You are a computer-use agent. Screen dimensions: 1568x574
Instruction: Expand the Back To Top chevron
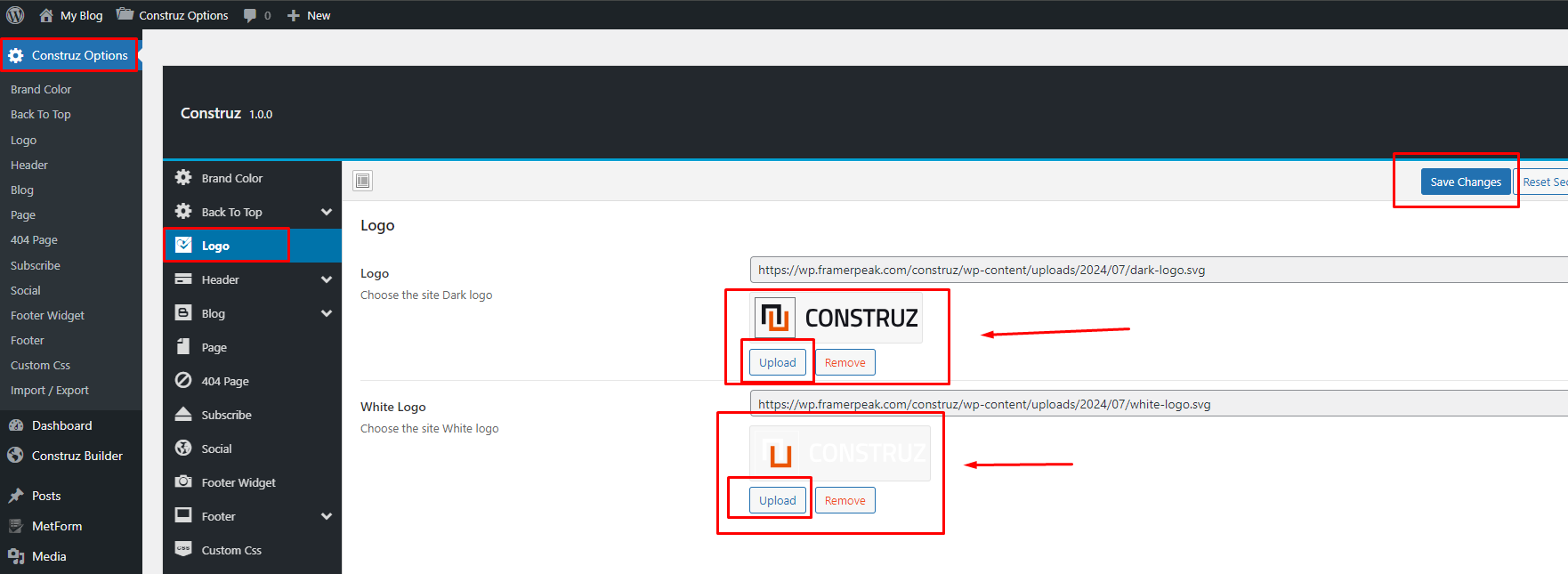(x=327, y=212)
